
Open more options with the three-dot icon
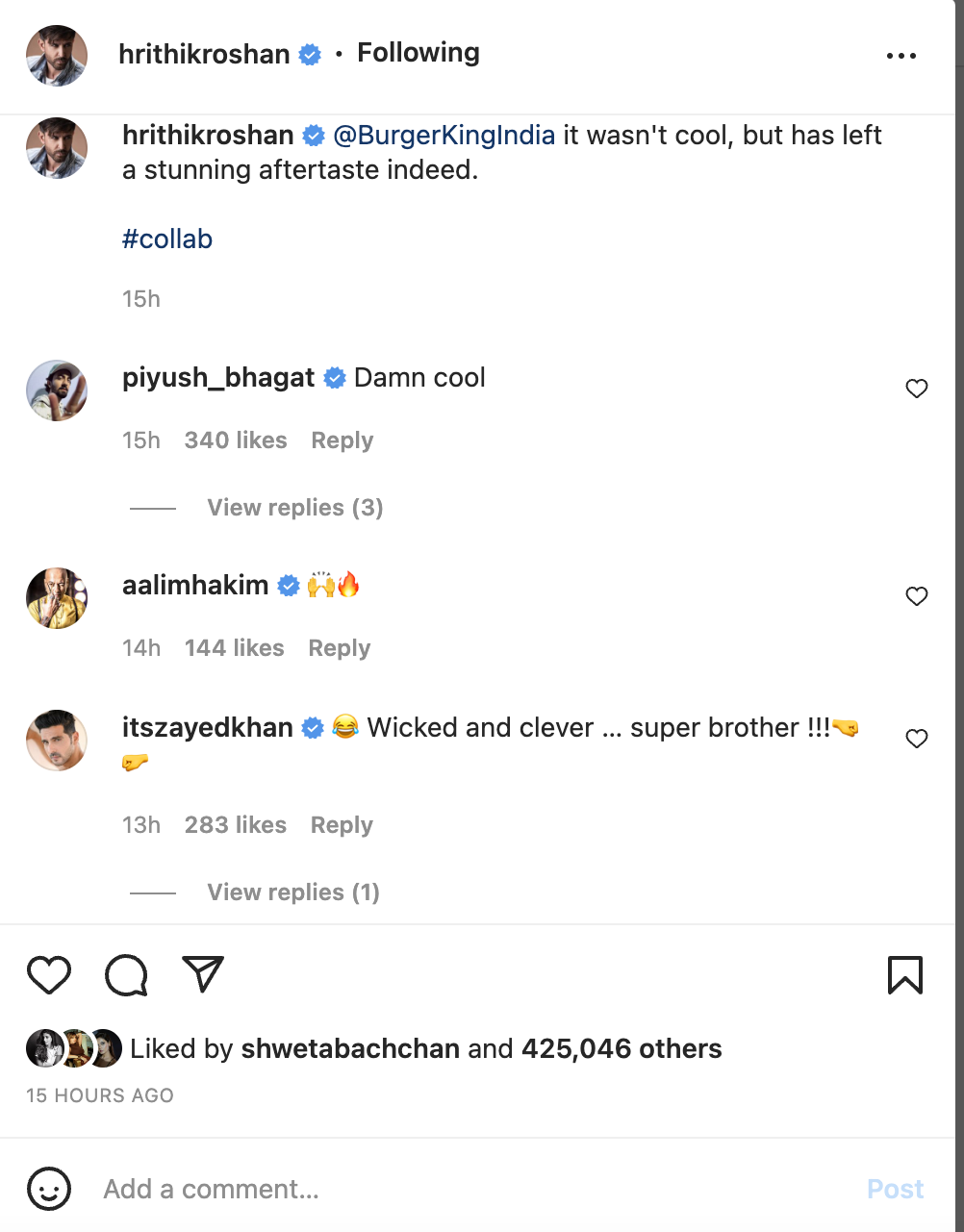[901, 55]
